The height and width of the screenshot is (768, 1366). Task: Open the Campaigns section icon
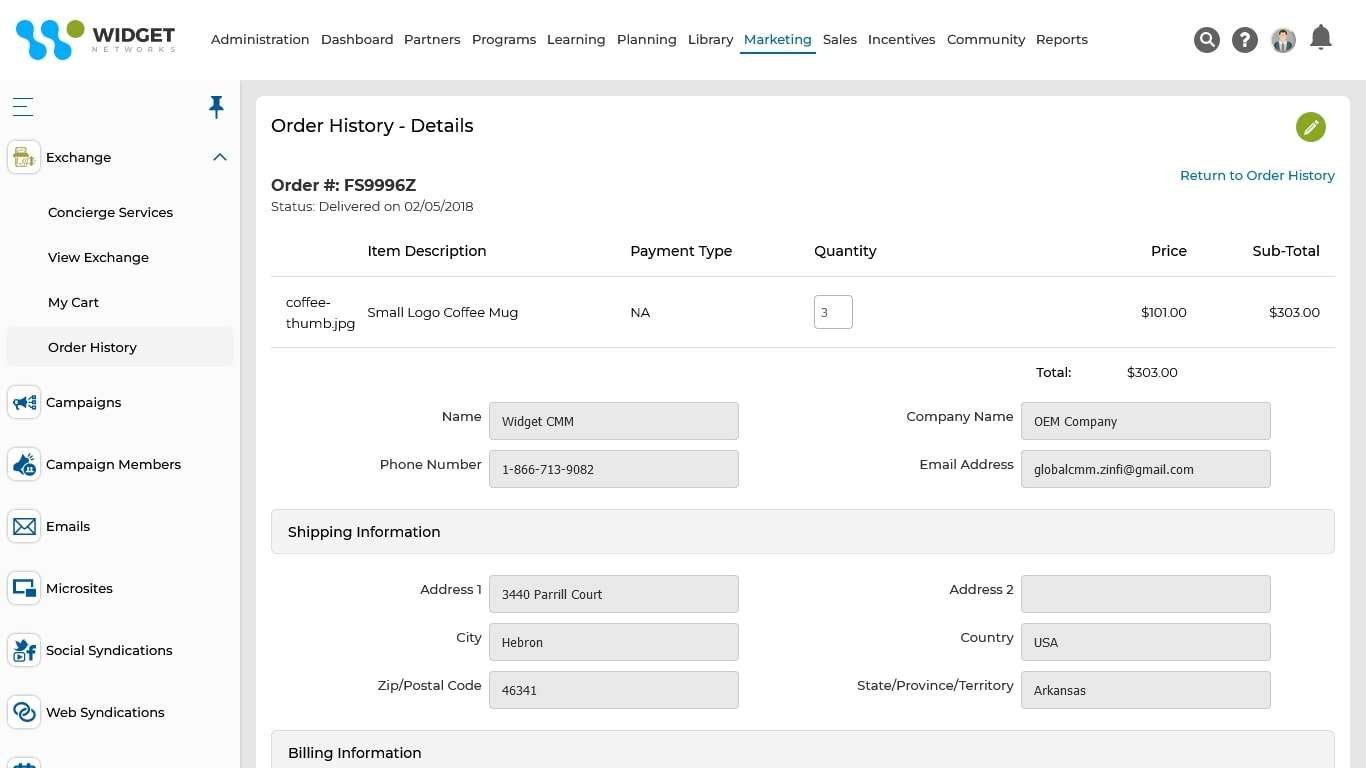click(x=23, y=402)
